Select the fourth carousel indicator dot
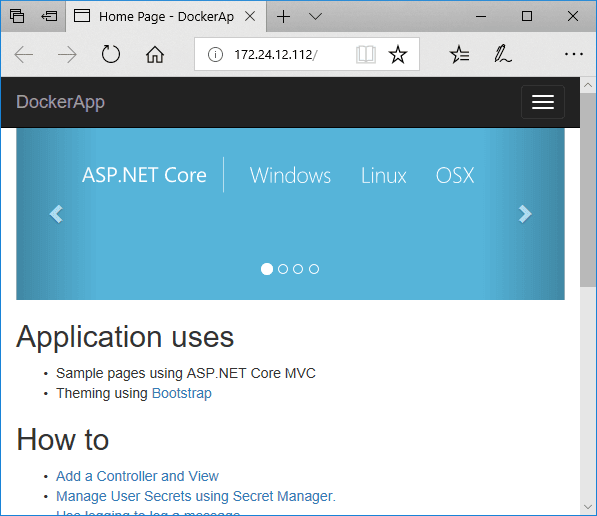This screenshot has width=597, height=516. coord(314,269)
